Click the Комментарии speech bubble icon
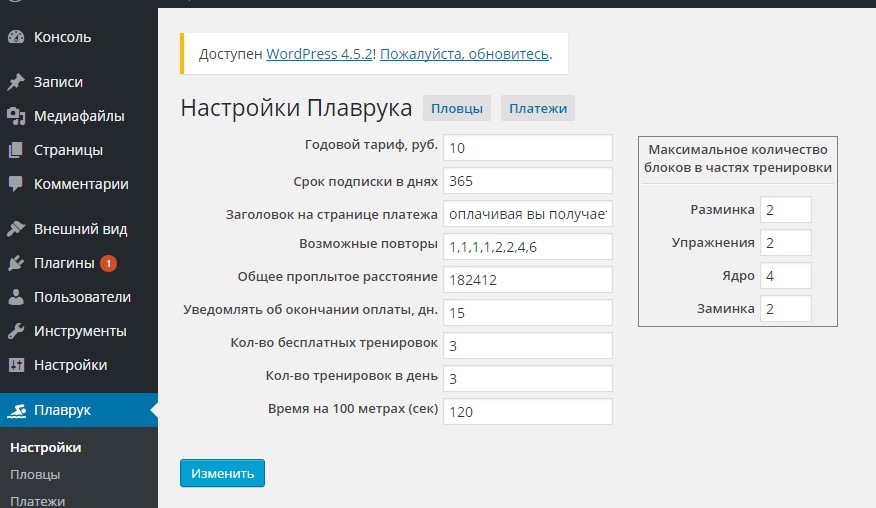The height and width of the screenshot is (508, 876). click(16, 184)
